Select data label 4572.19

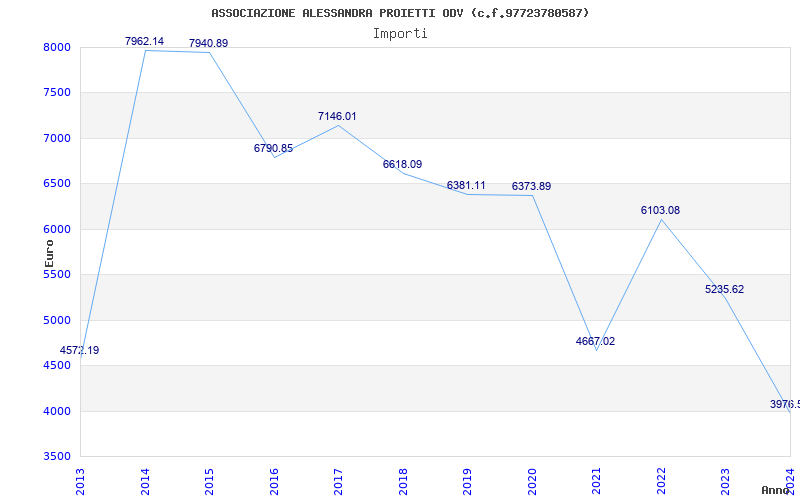(80, 351)
